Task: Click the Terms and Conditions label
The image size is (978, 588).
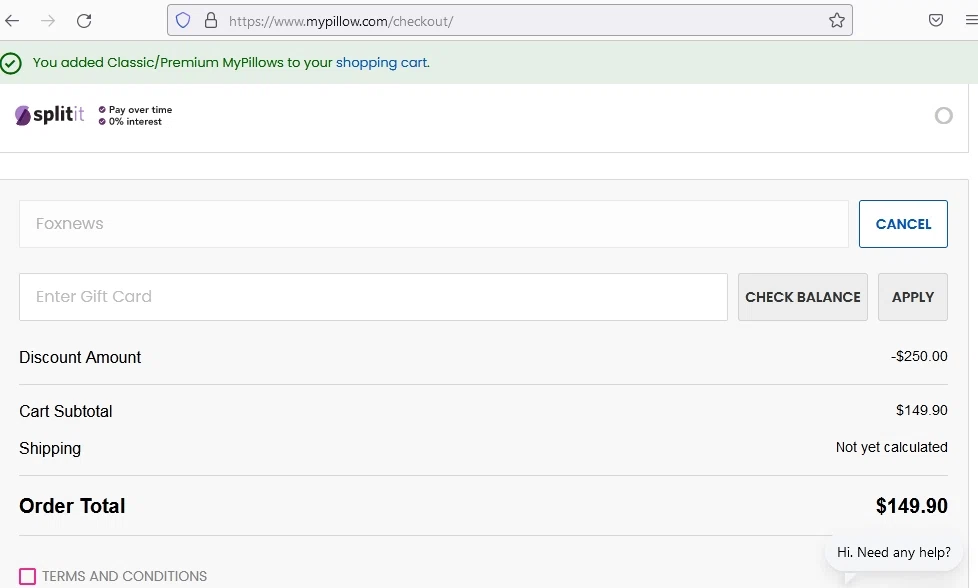Action: coord(125,576)
